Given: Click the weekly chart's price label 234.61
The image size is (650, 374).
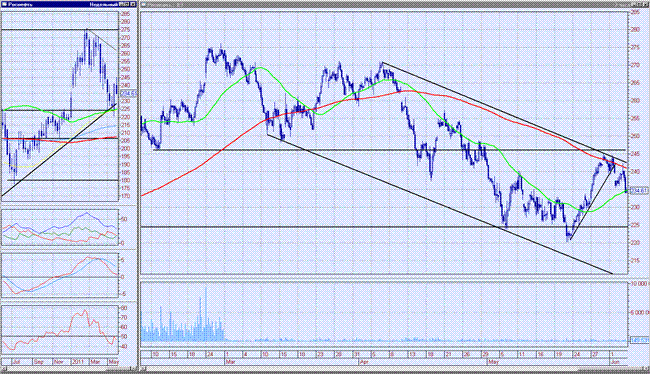Looking at the screenshot, I should pos(128,94).
